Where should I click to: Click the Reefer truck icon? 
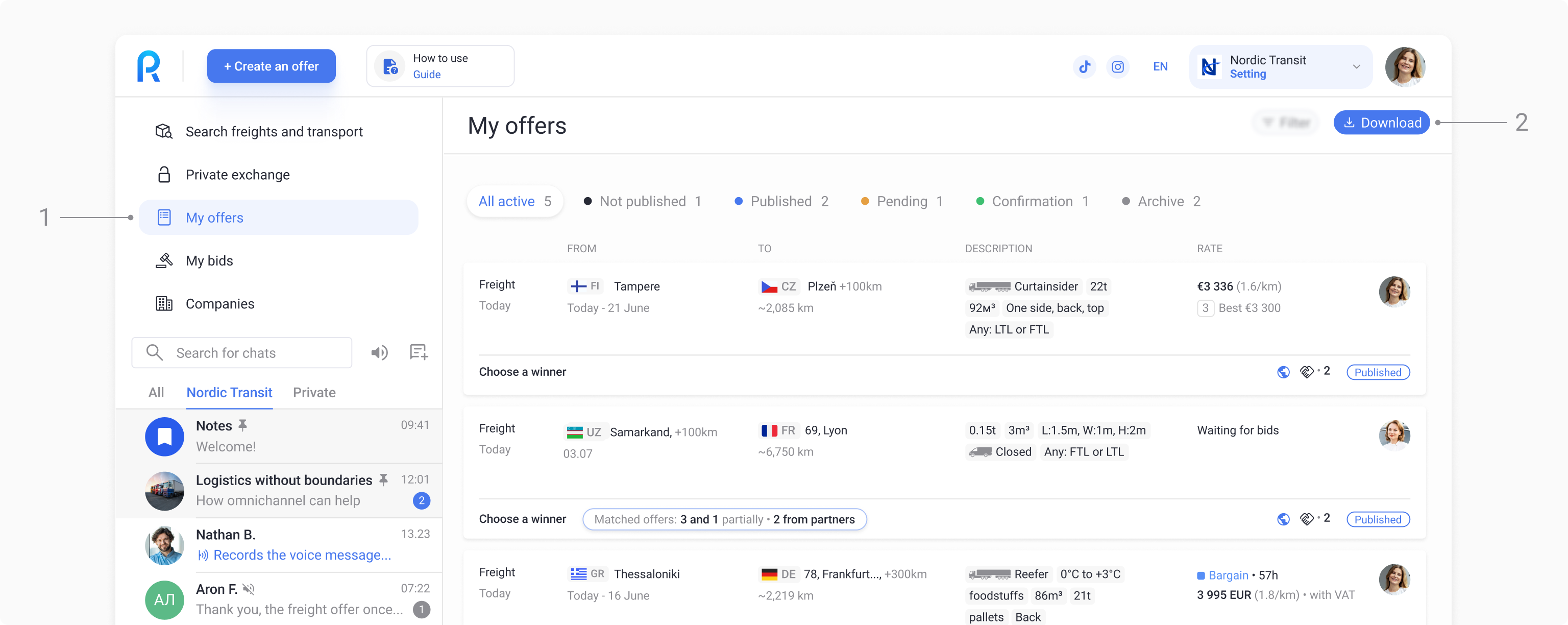[989, 574]
